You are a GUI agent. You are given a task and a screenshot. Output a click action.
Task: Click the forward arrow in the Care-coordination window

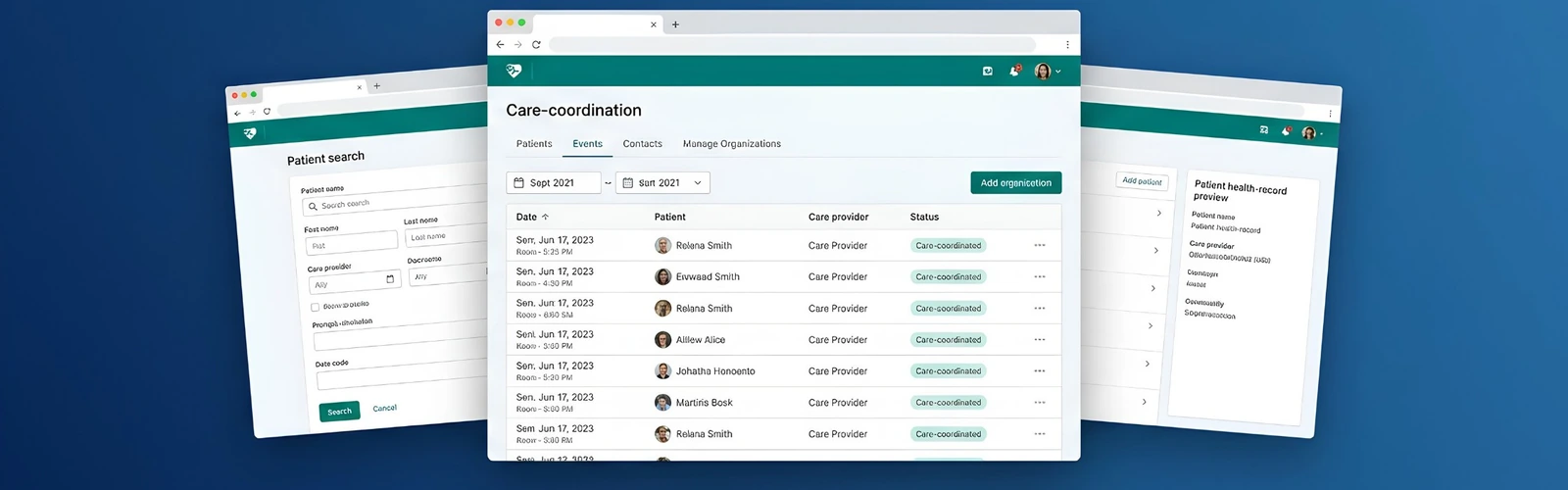point(518,44)
